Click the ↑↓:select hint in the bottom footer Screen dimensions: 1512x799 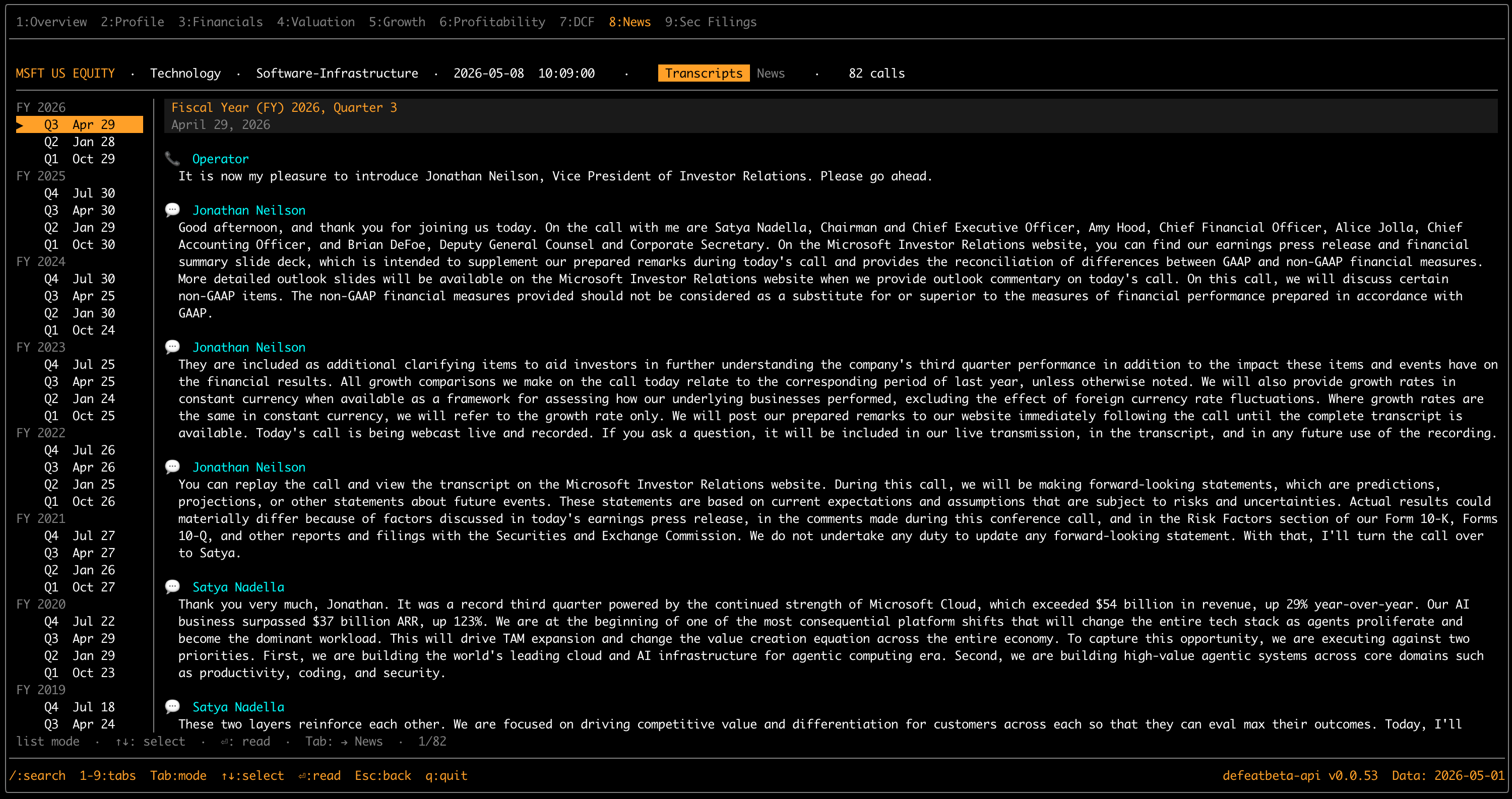point(253,775)
